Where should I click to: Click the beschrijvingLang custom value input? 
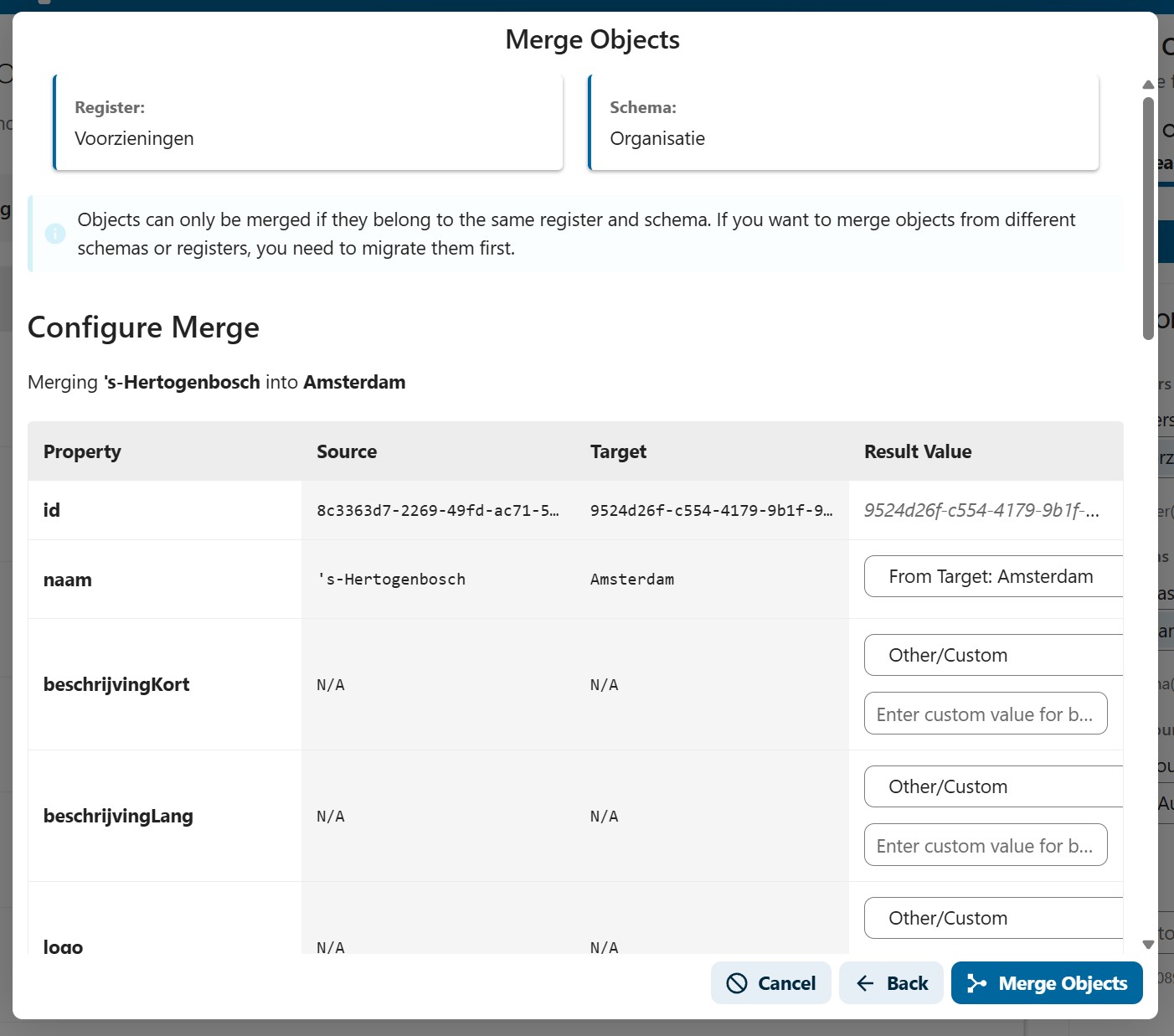[985, 845]
